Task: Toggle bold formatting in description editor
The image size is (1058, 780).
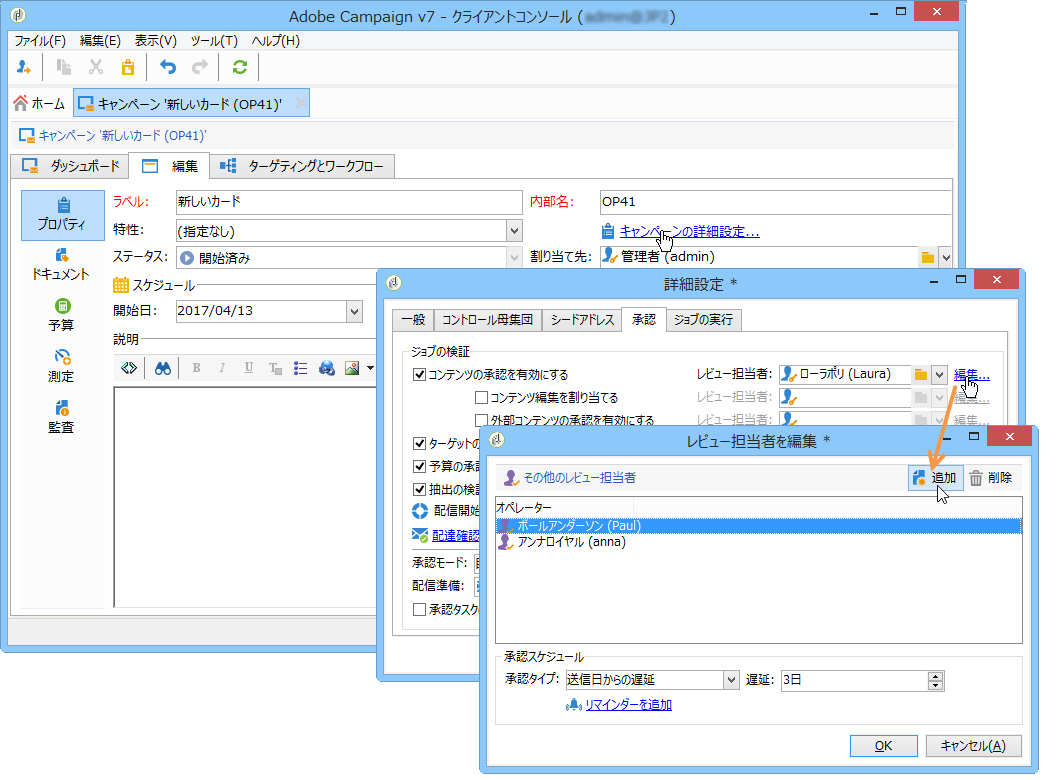Action: coord(196,368)
